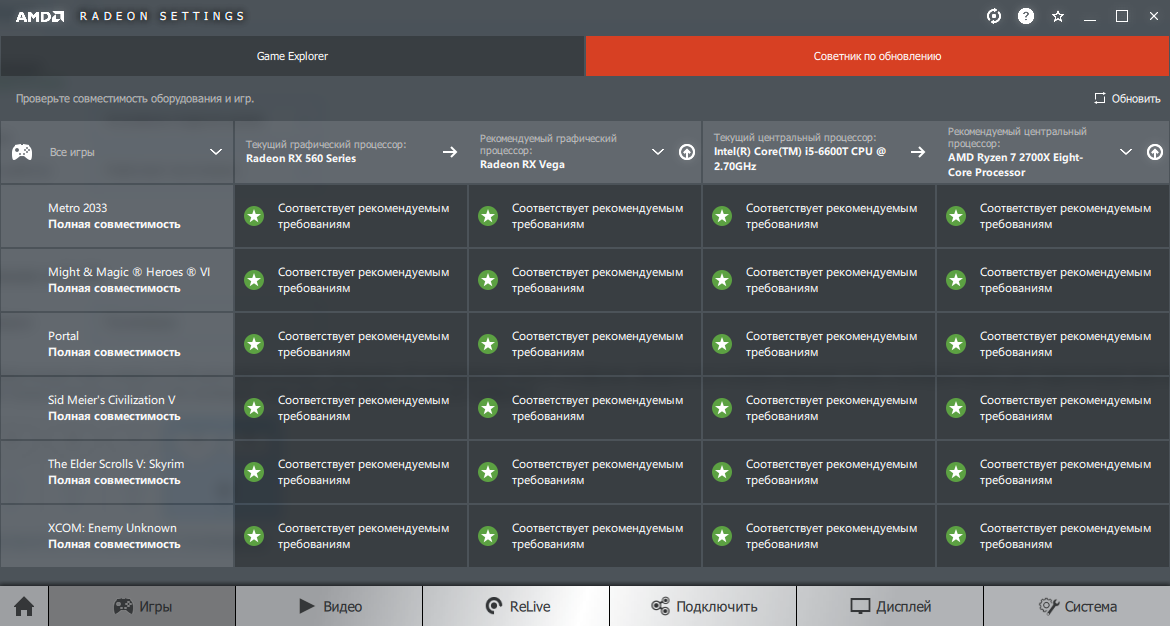
Task: Open the help question mark icon
Action: tap(1026, 16)
